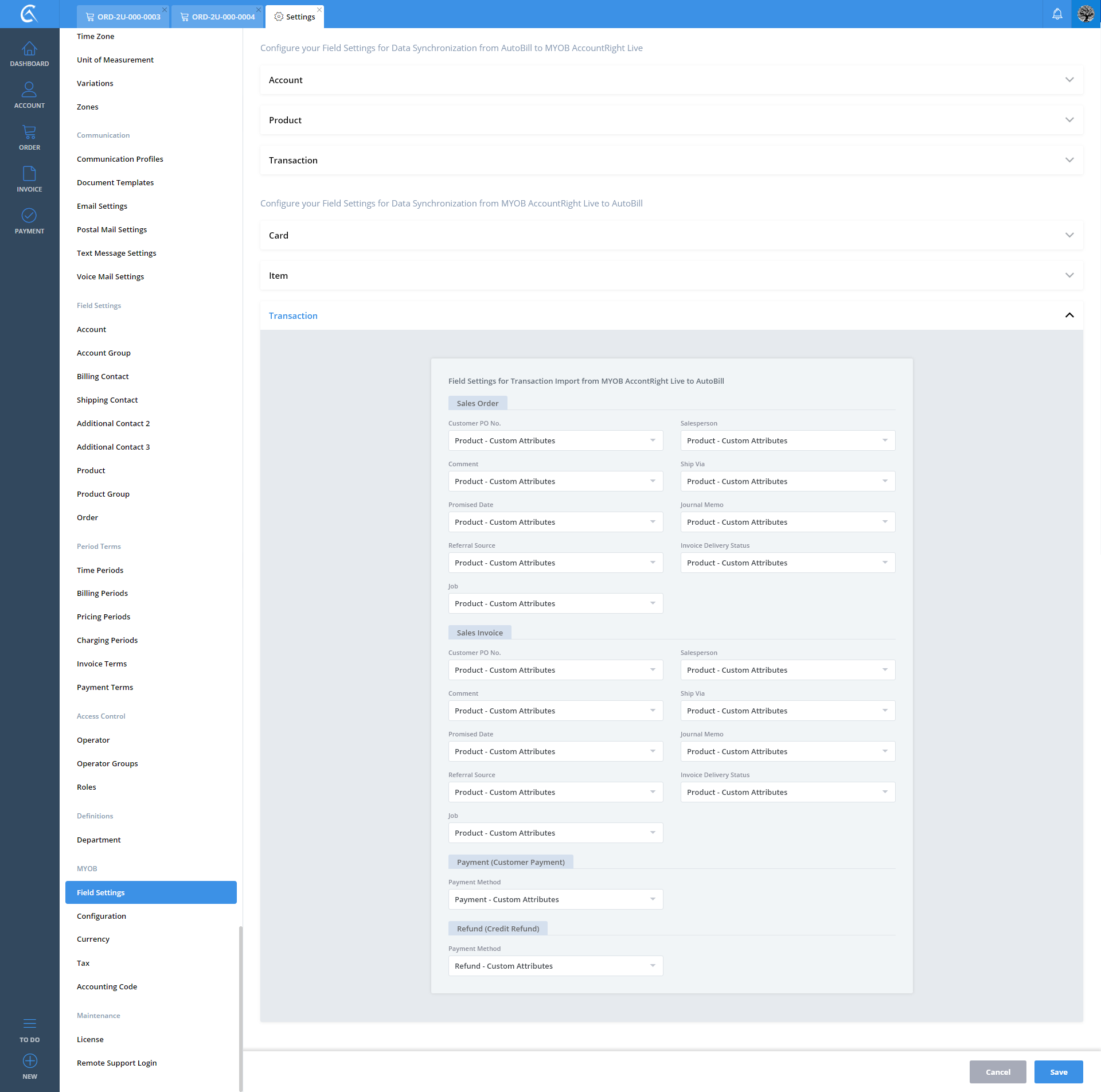Screen dimensions: 1101x1092
Task: Click the Save button
Action: point(1058,1072)
